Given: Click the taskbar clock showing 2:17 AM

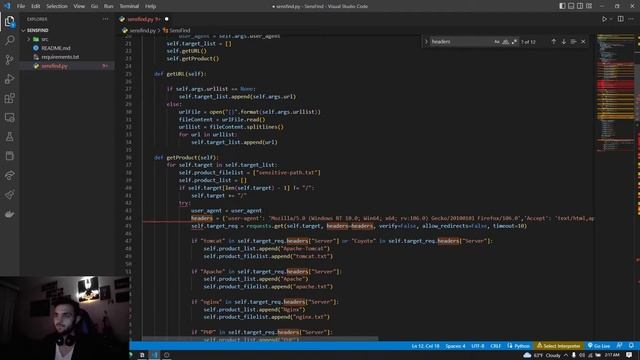Looking at the screenshot, I should [x=612, y=355].
